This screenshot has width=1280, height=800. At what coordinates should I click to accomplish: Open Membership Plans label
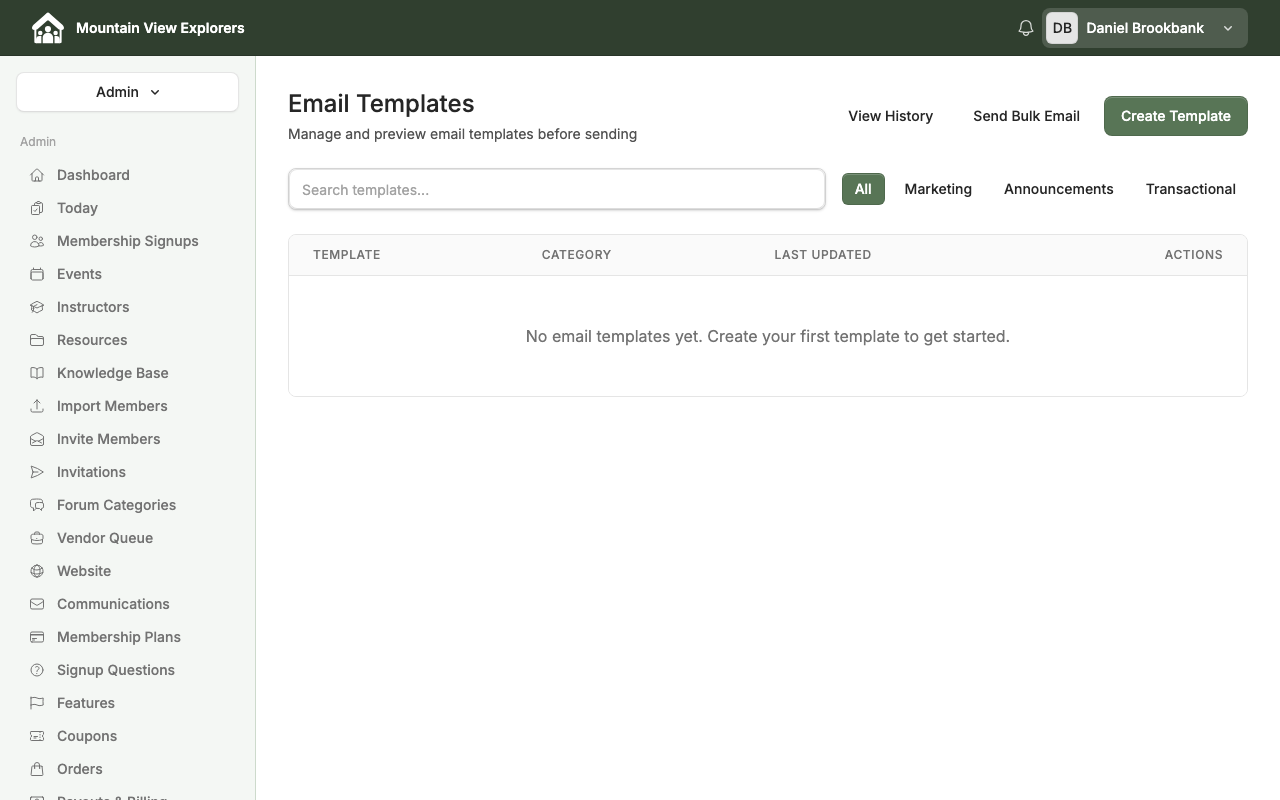tap(119, 637)
